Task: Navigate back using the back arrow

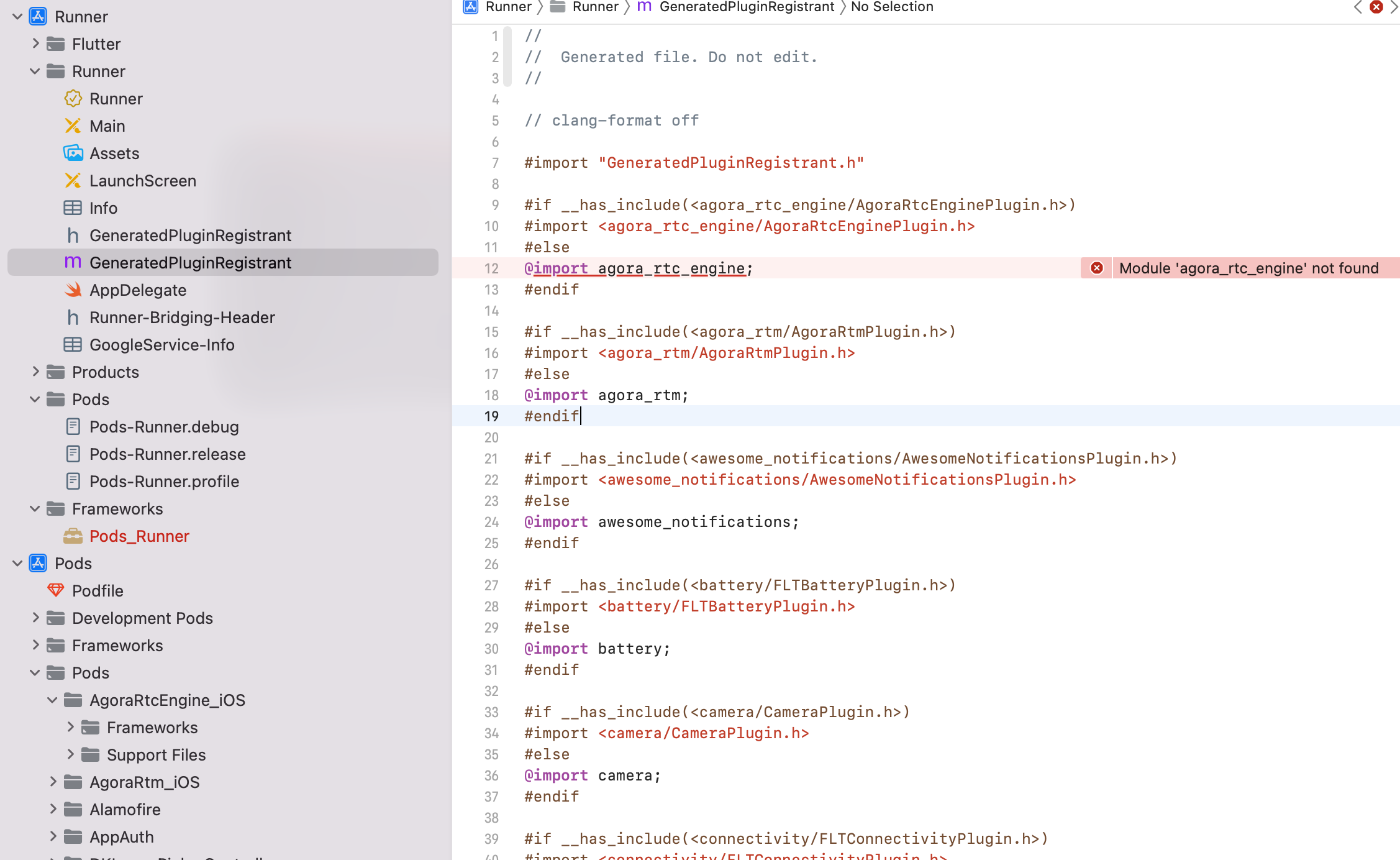Action: 1357,7
